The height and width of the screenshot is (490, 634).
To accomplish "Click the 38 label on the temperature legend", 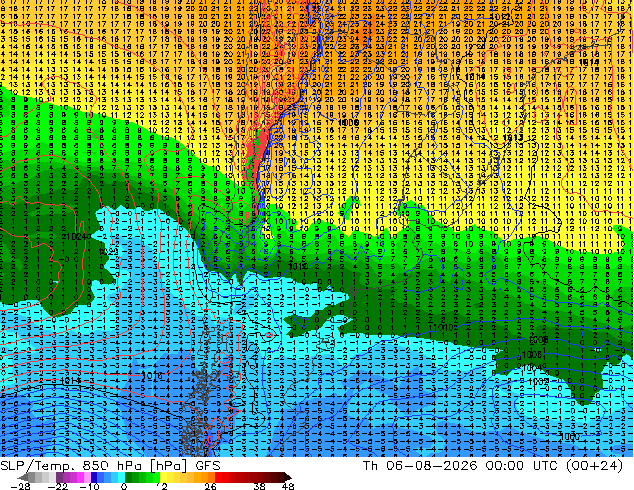I will pos(260,486).
